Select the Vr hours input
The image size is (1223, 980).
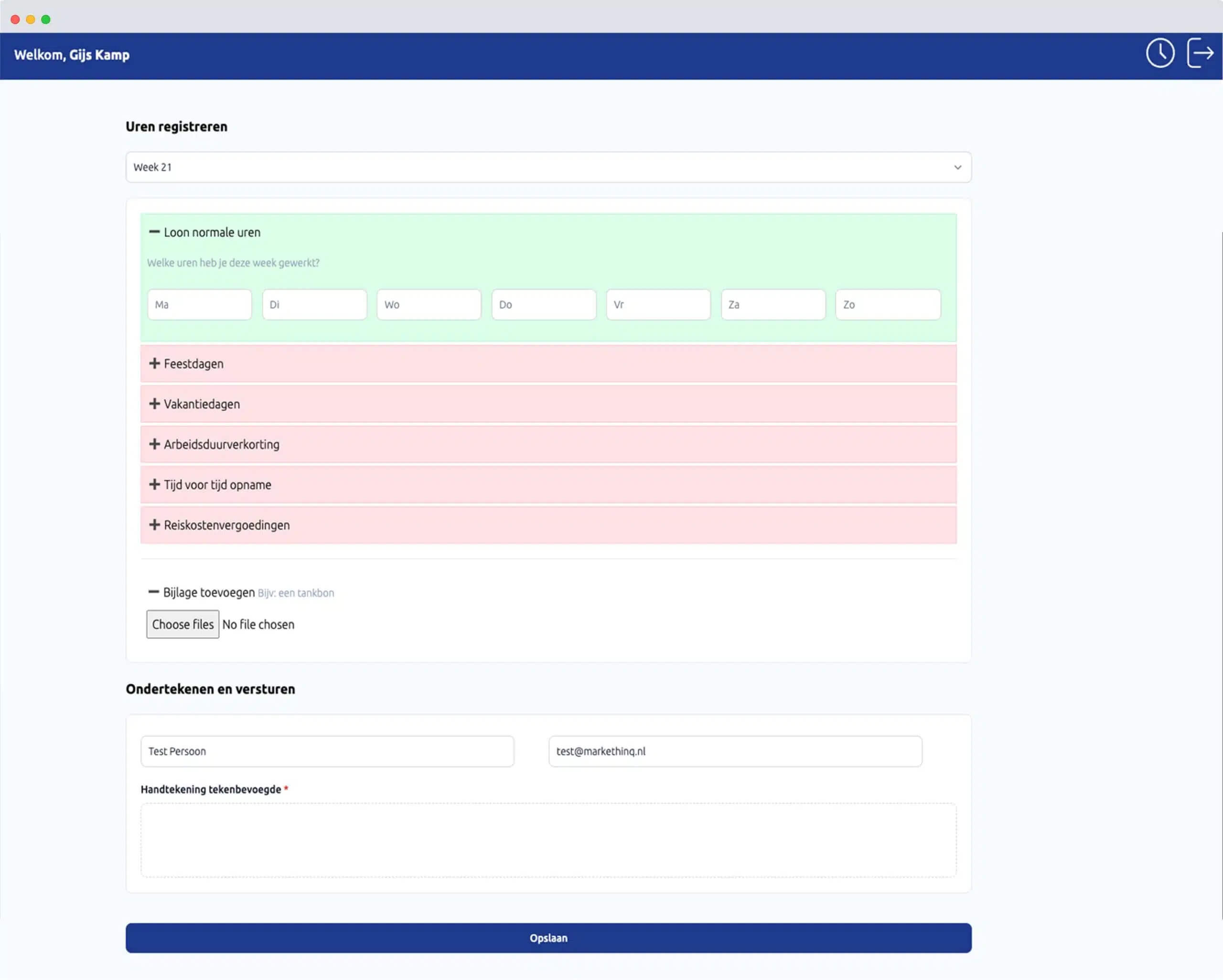click(658, 305)
